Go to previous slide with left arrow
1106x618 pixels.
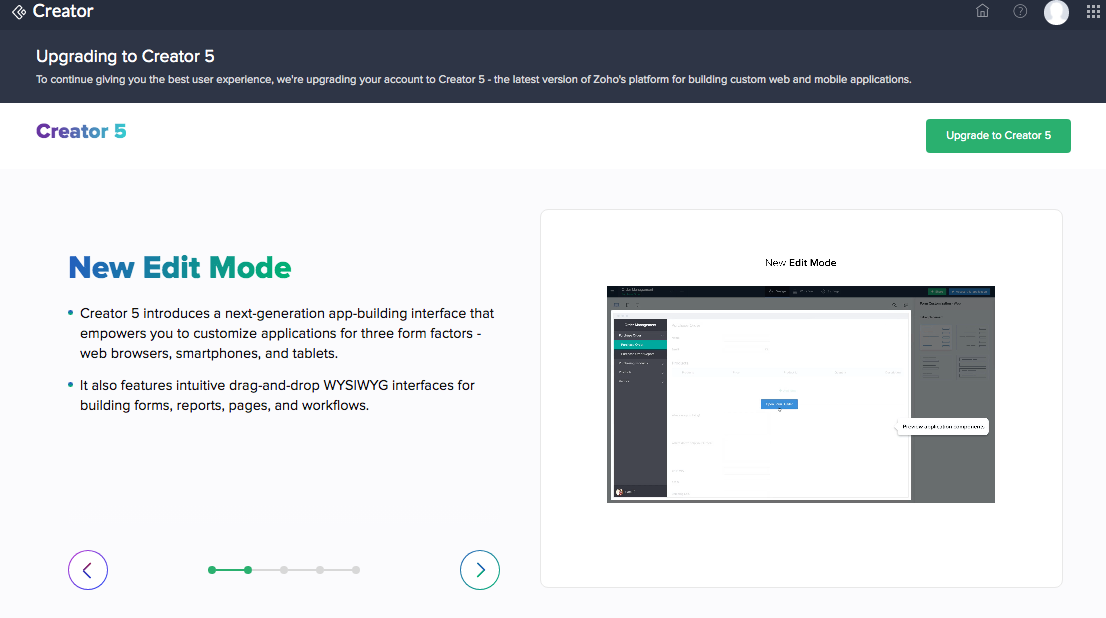(x=88, y=570)
